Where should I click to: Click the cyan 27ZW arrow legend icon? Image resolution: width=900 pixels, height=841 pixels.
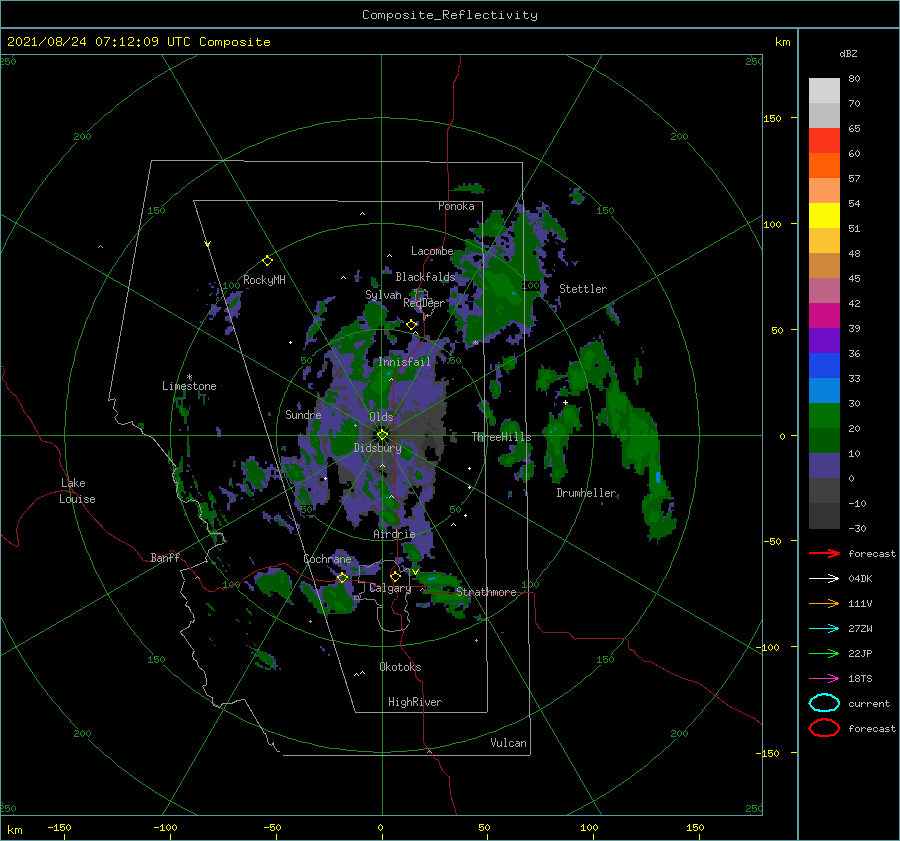pyautogui.click(x=824, y=629)
